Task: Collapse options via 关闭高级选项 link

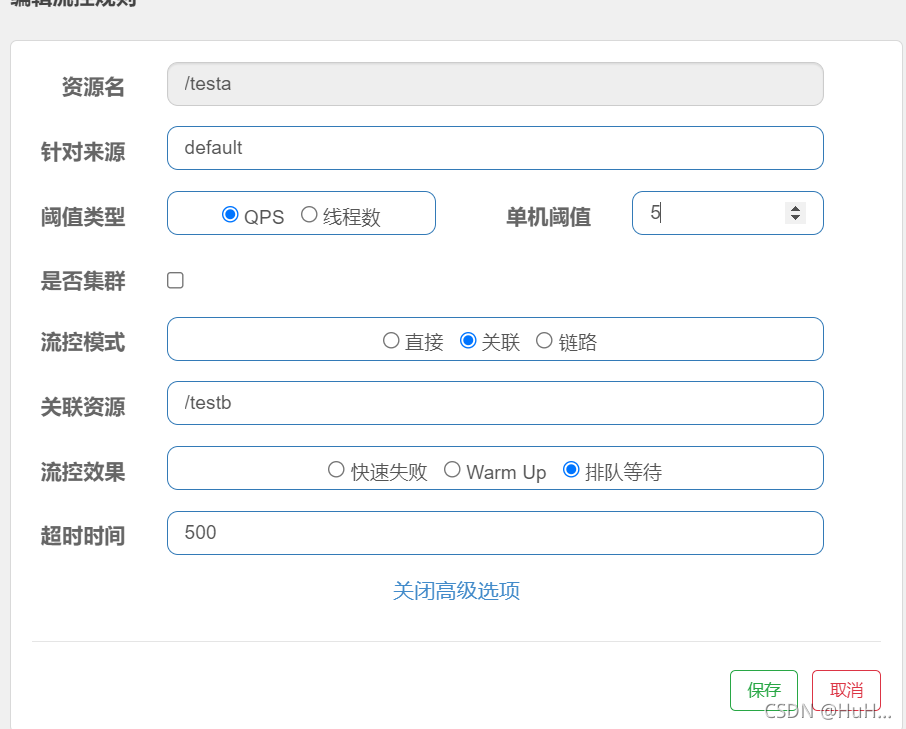Action: click(456, 591)
